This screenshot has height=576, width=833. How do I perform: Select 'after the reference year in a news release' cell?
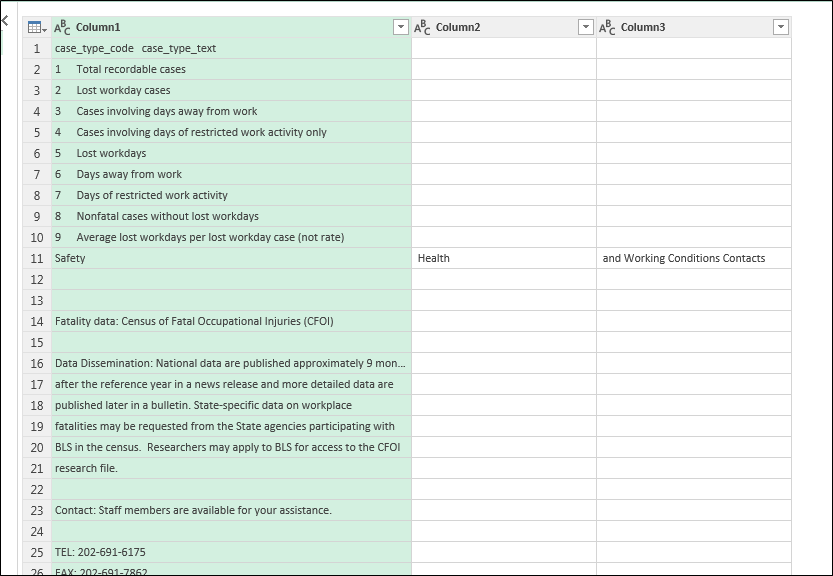click(231, 384)
